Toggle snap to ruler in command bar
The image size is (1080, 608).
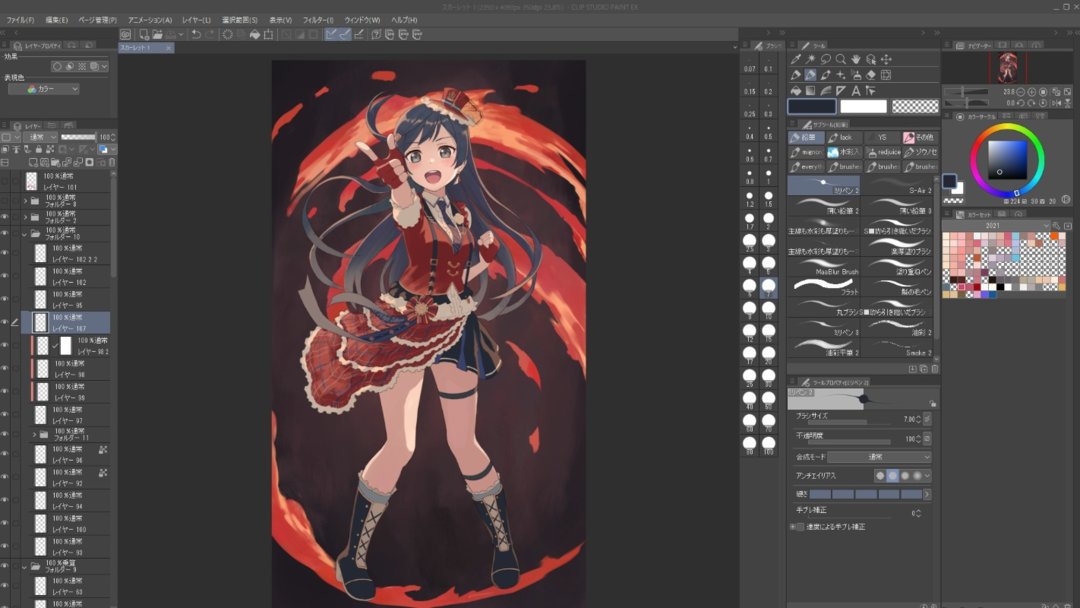pos(331,34)
